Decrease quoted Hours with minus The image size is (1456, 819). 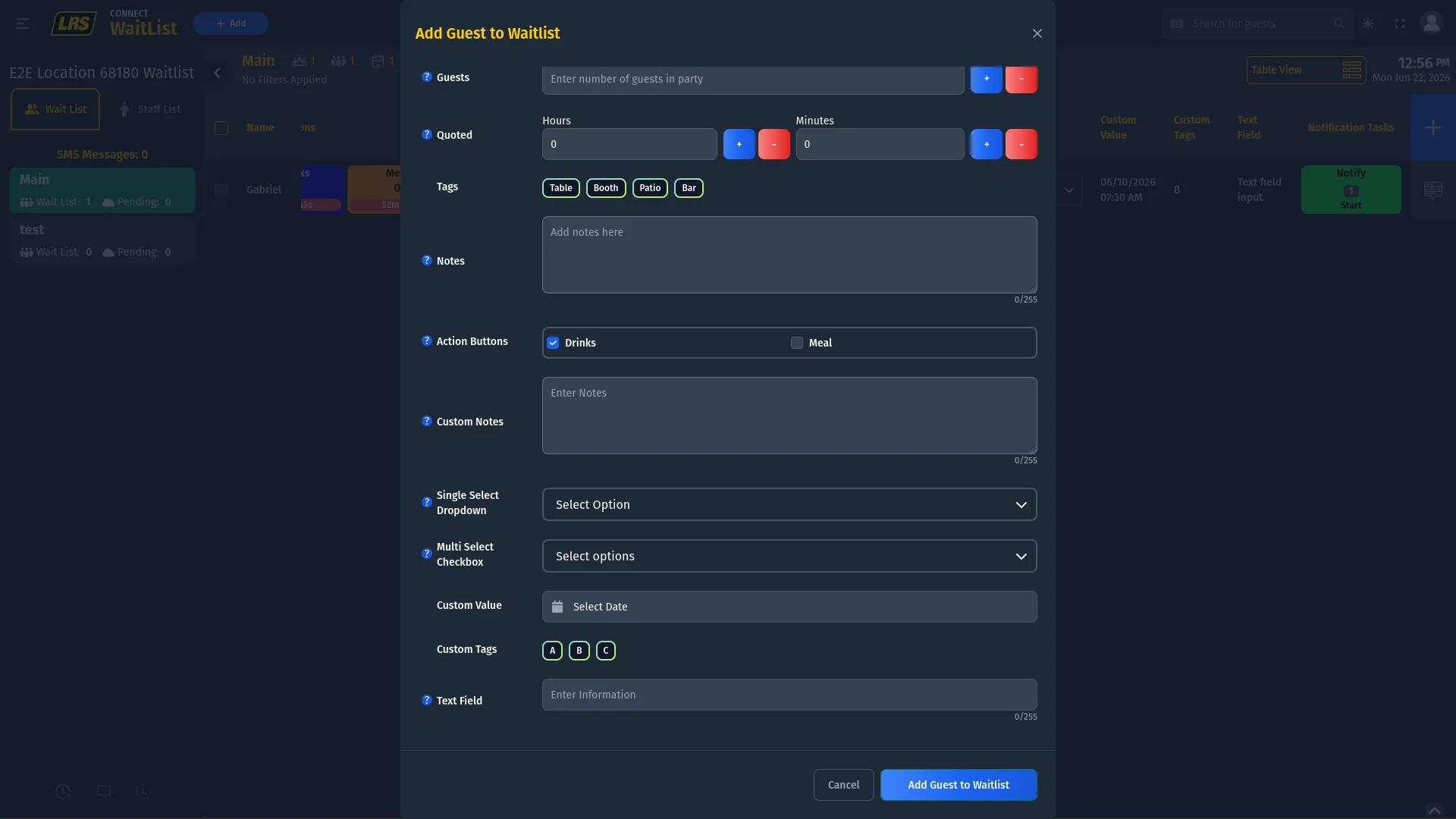(774, 144)
